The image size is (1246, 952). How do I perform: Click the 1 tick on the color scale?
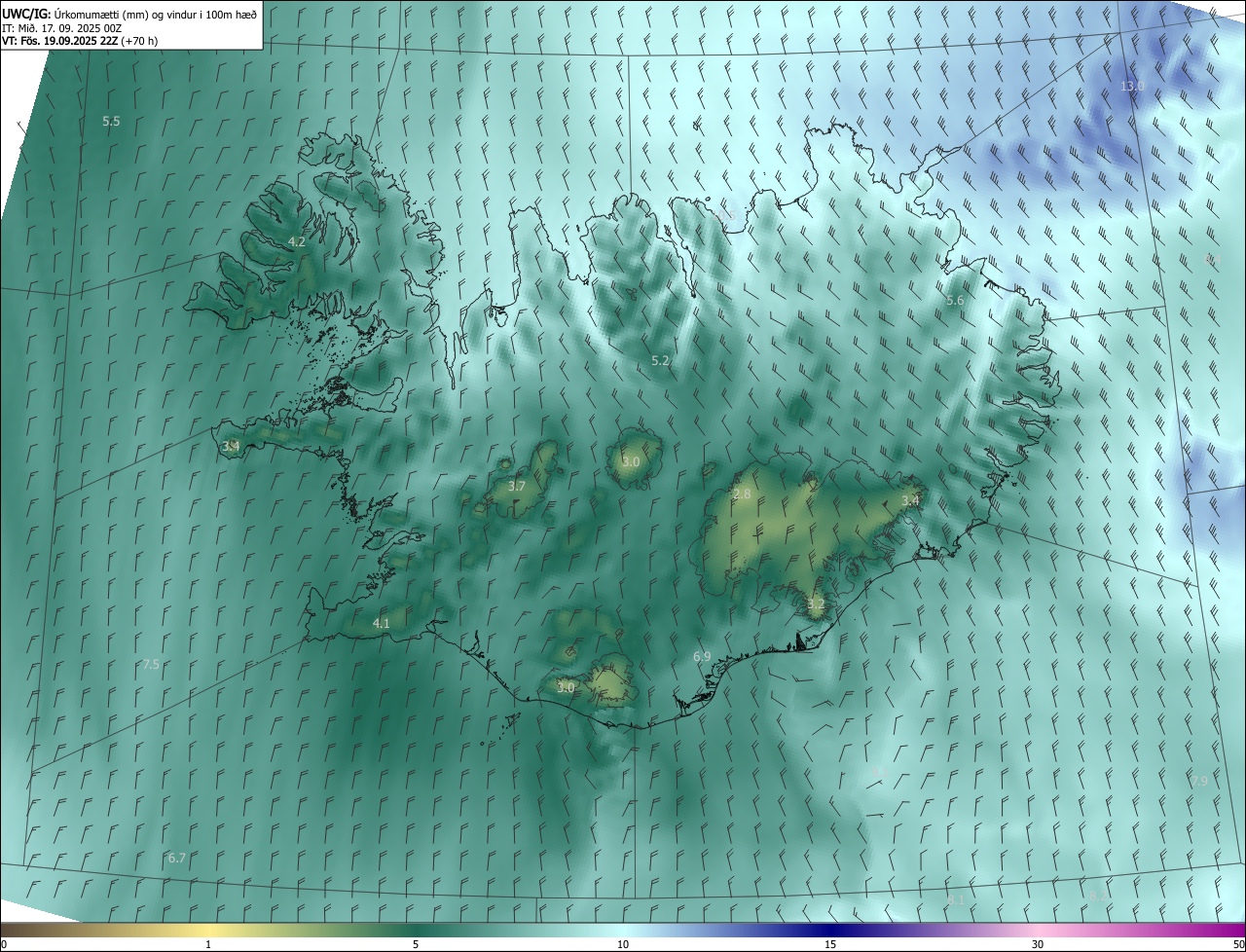[x=208, y=944]
